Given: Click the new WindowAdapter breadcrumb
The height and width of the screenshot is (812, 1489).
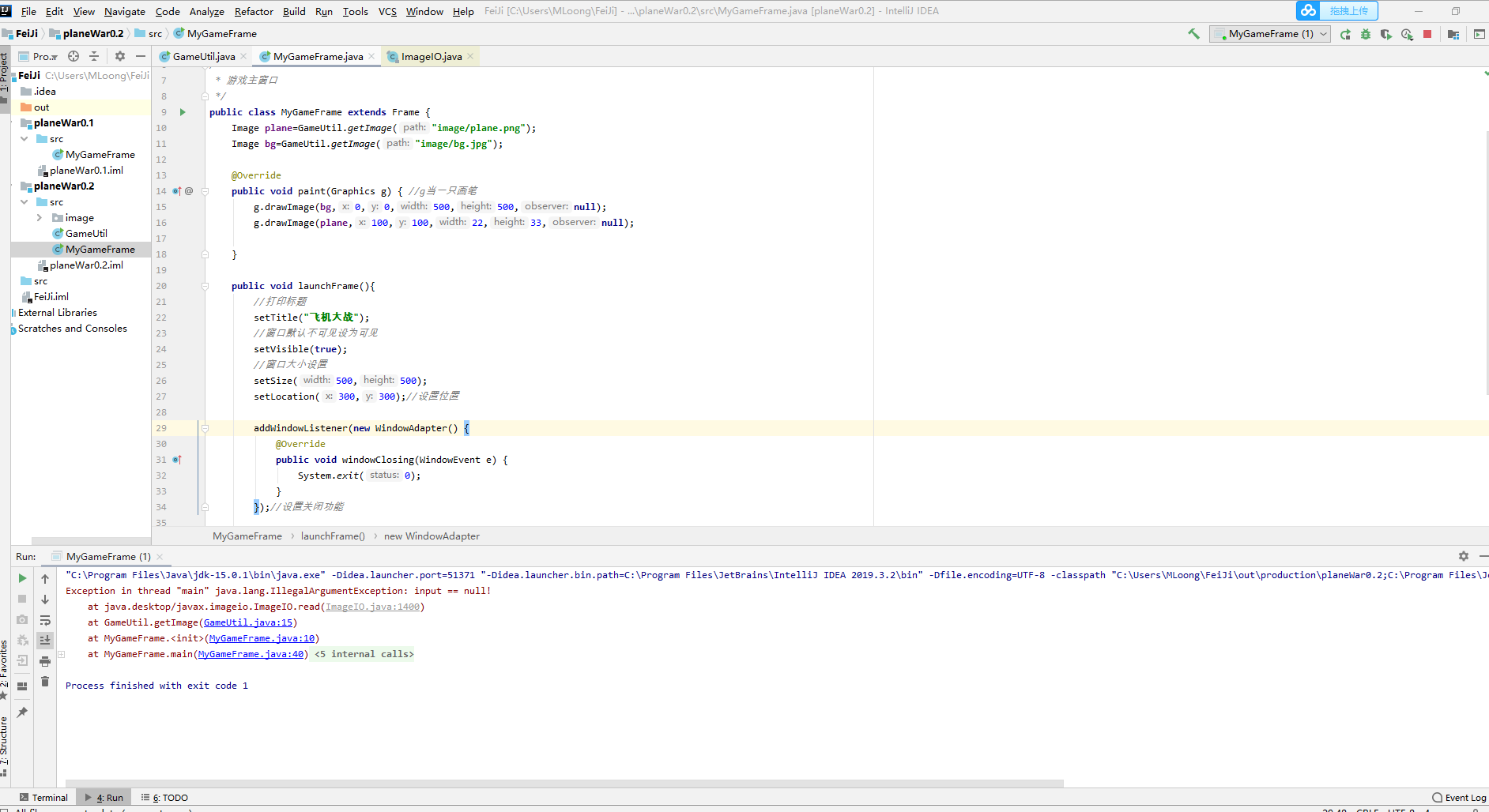Looking at the screenshot, I should pos(432,536).
